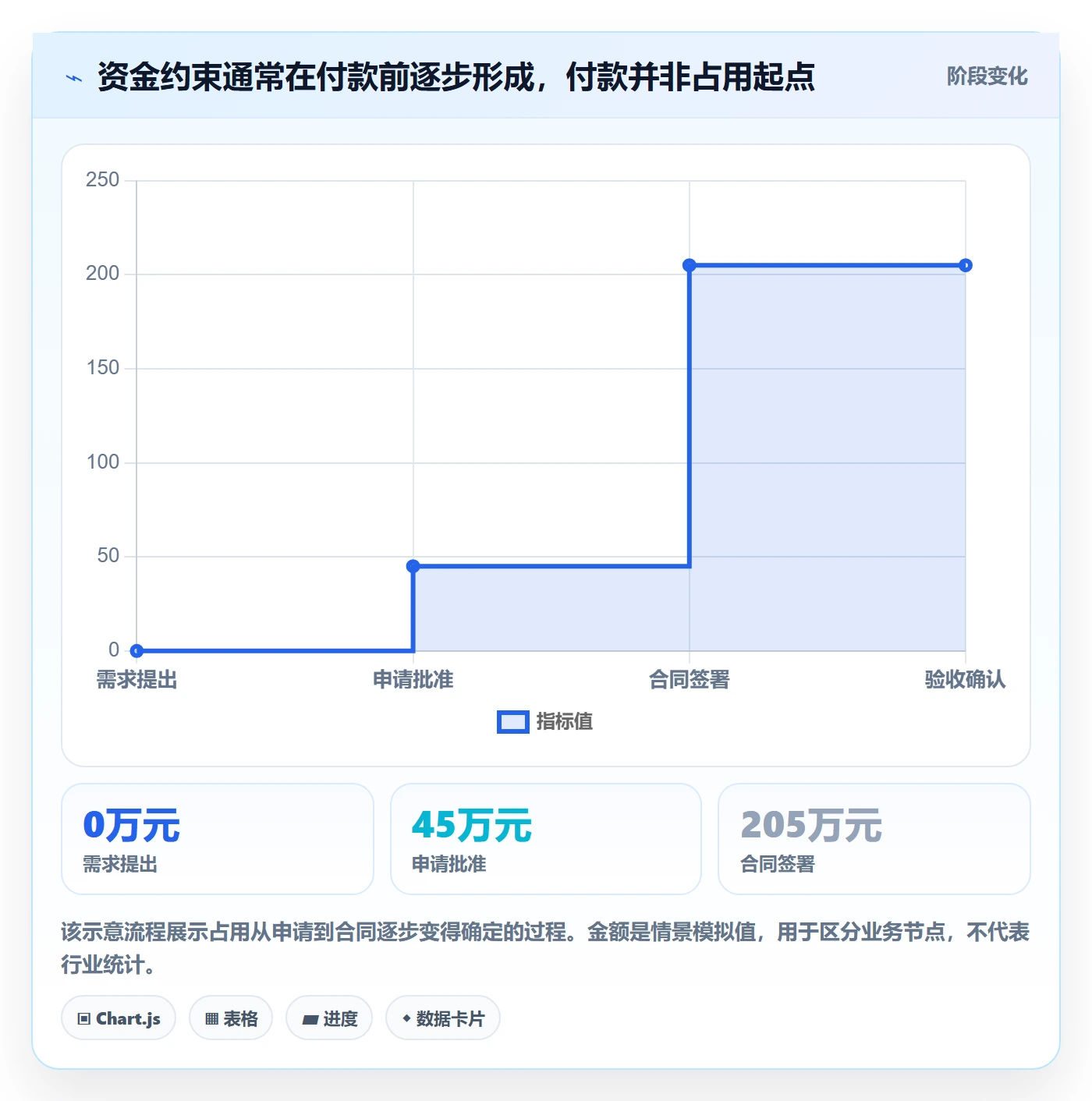The width and height of the screenshot is (1092, 1101).
Task: Click the grid icon in 表格 chip
Action: pyautogui.click(x=211, y=1019)
